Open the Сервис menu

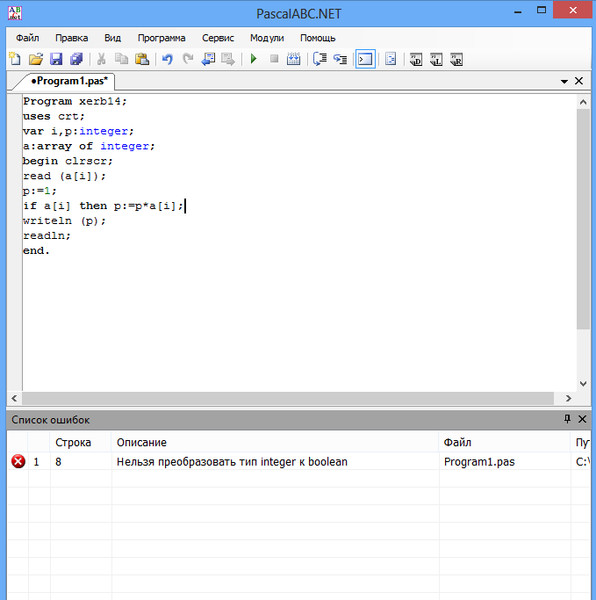point(218,38)
